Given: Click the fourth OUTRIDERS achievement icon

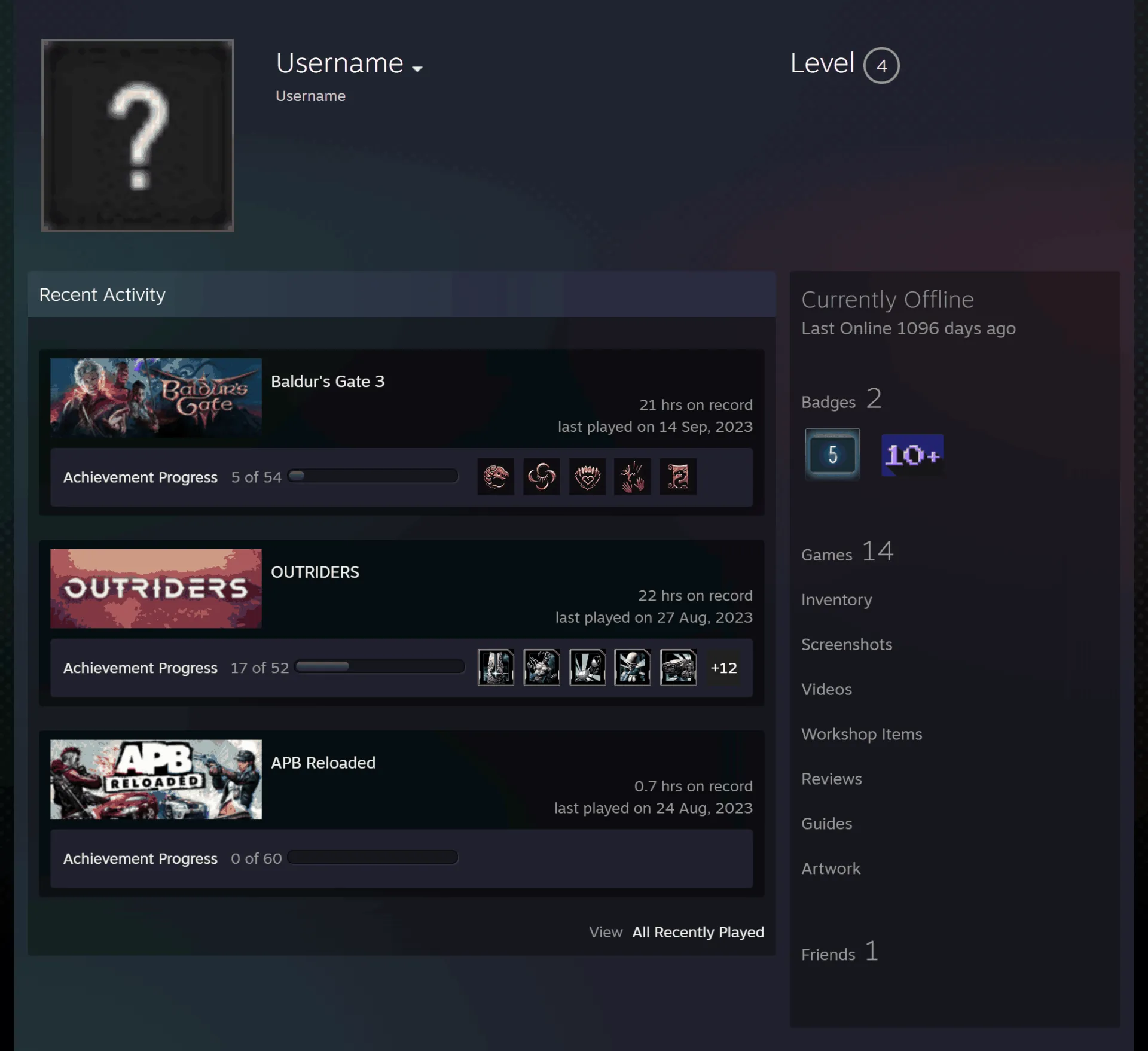Looking at the screenshot, I should pos(633,667).
